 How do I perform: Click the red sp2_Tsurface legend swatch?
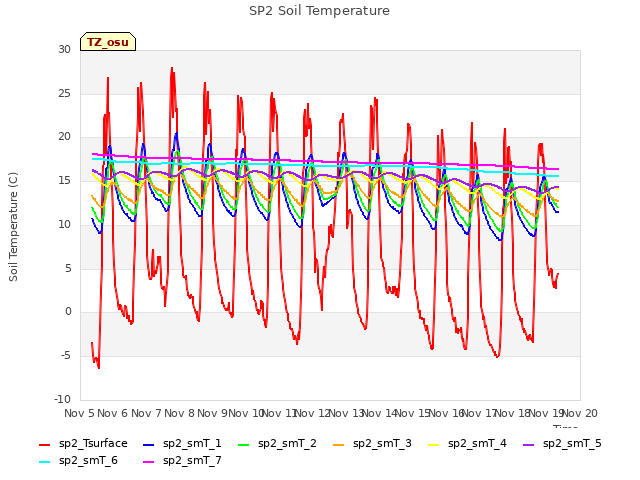point(44,444)
